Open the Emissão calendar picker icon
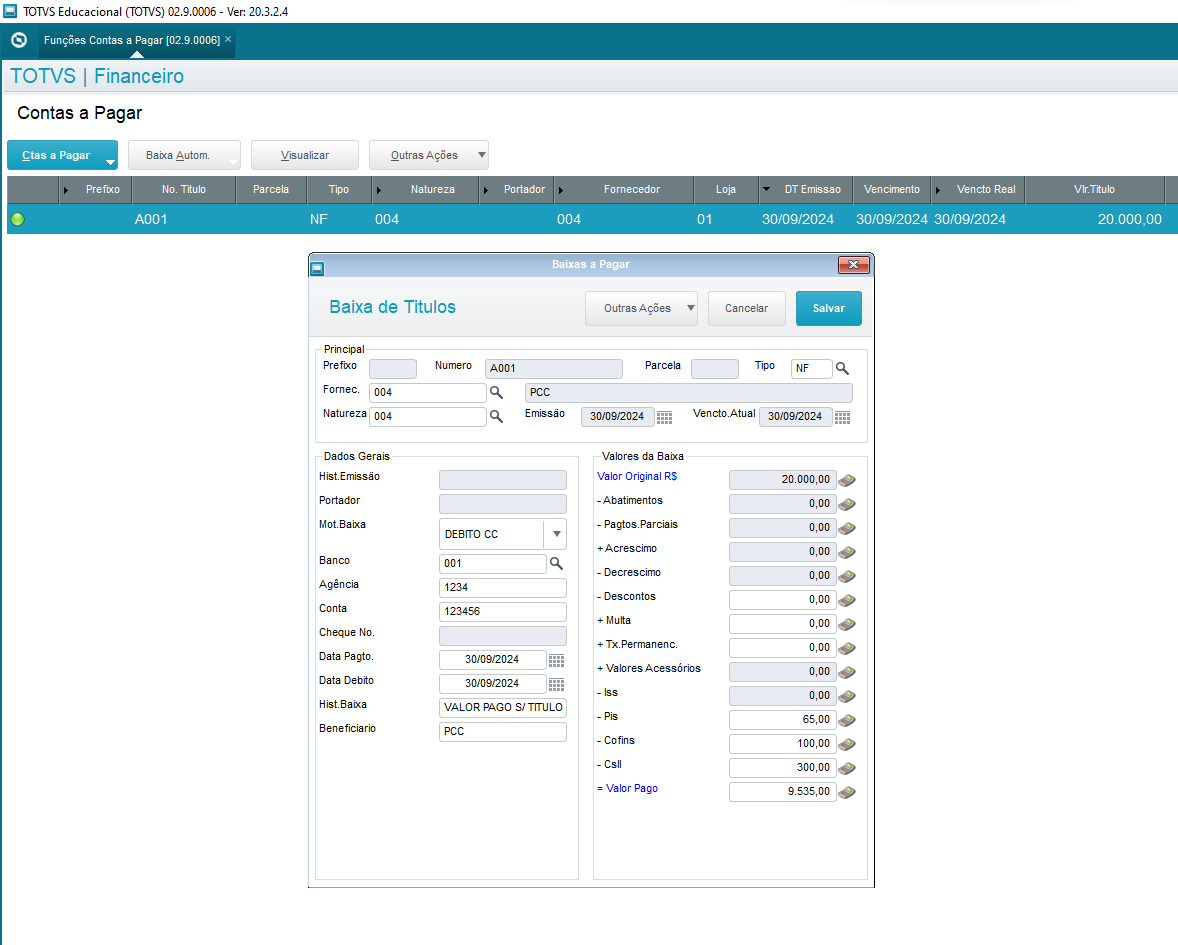The width and height of the screenshot is (1178, 945). coord(664,418)
